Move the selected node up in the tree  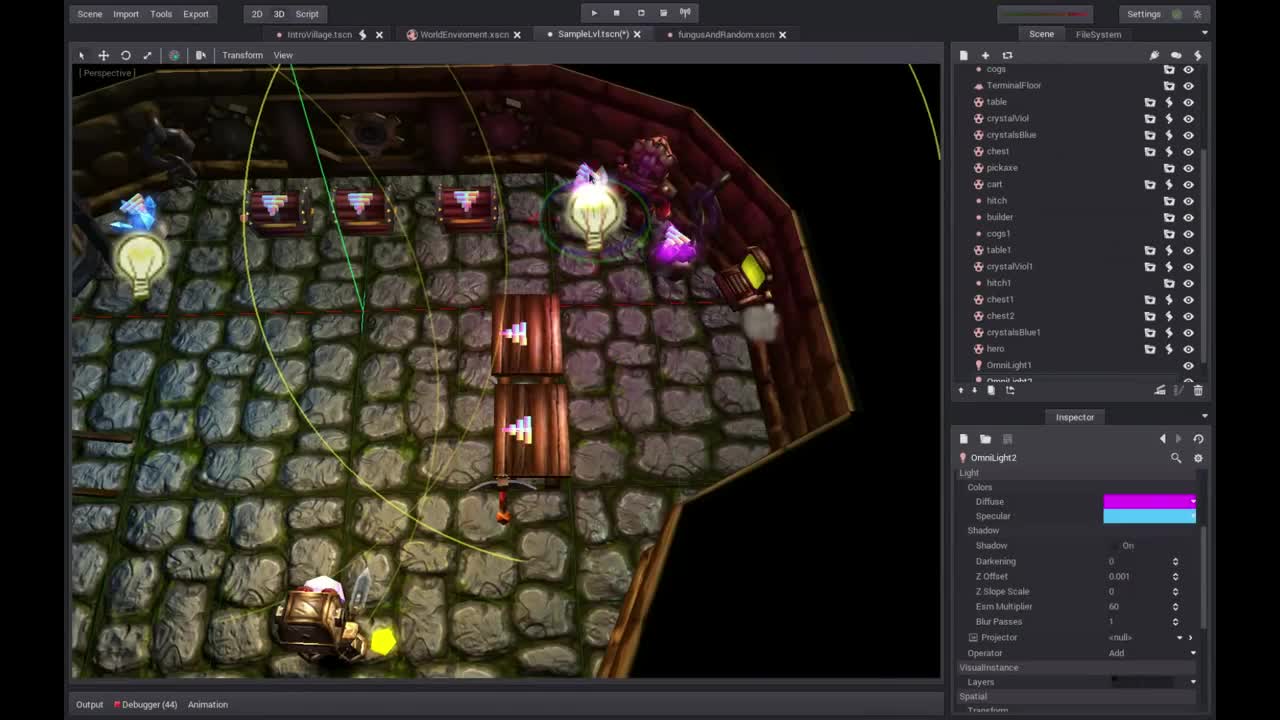click(x=962, y=390)
